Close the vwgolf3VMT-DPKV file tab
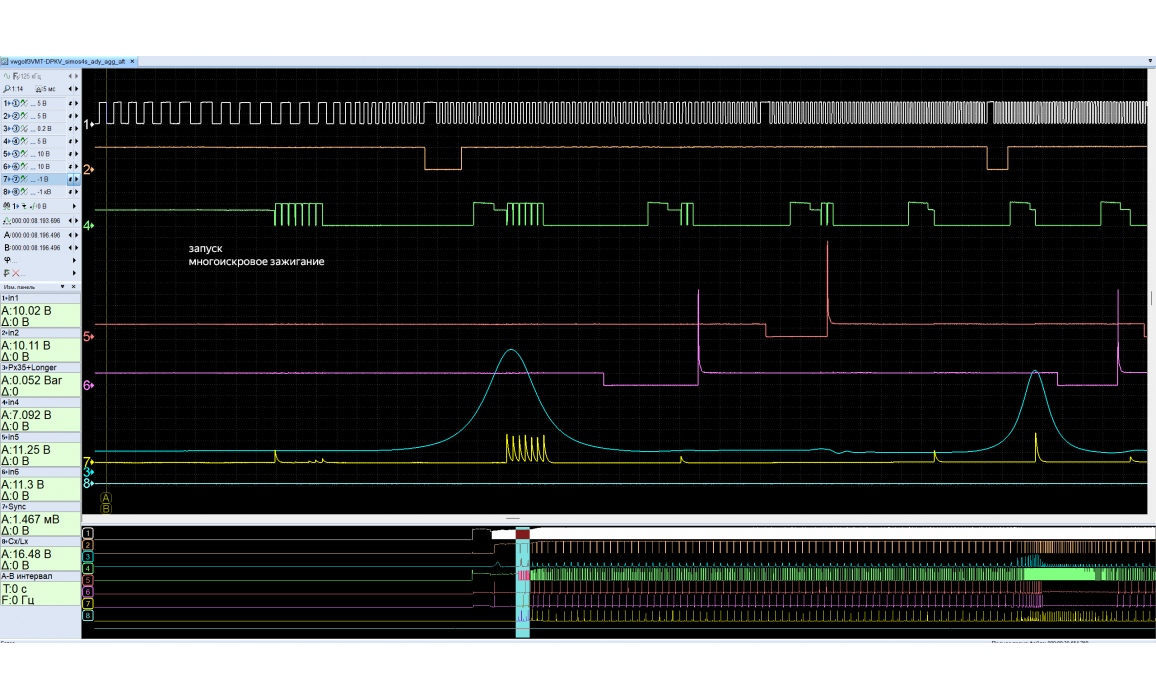The image size is (1156, 700). click(x=133, y=61)
